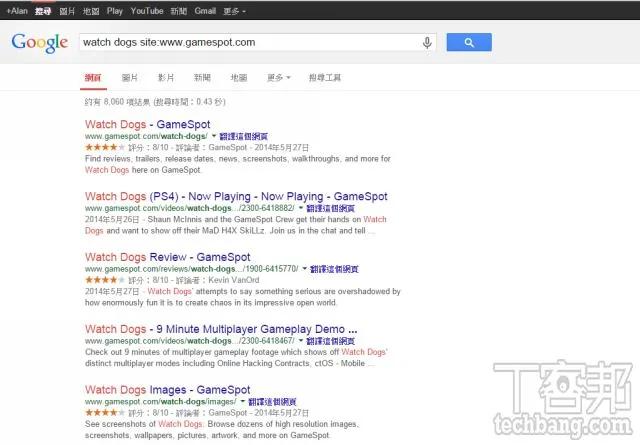Open dropdown arrow beside the 2300-6418882 URL
640x445 pixels.
[x=301, y=208]
